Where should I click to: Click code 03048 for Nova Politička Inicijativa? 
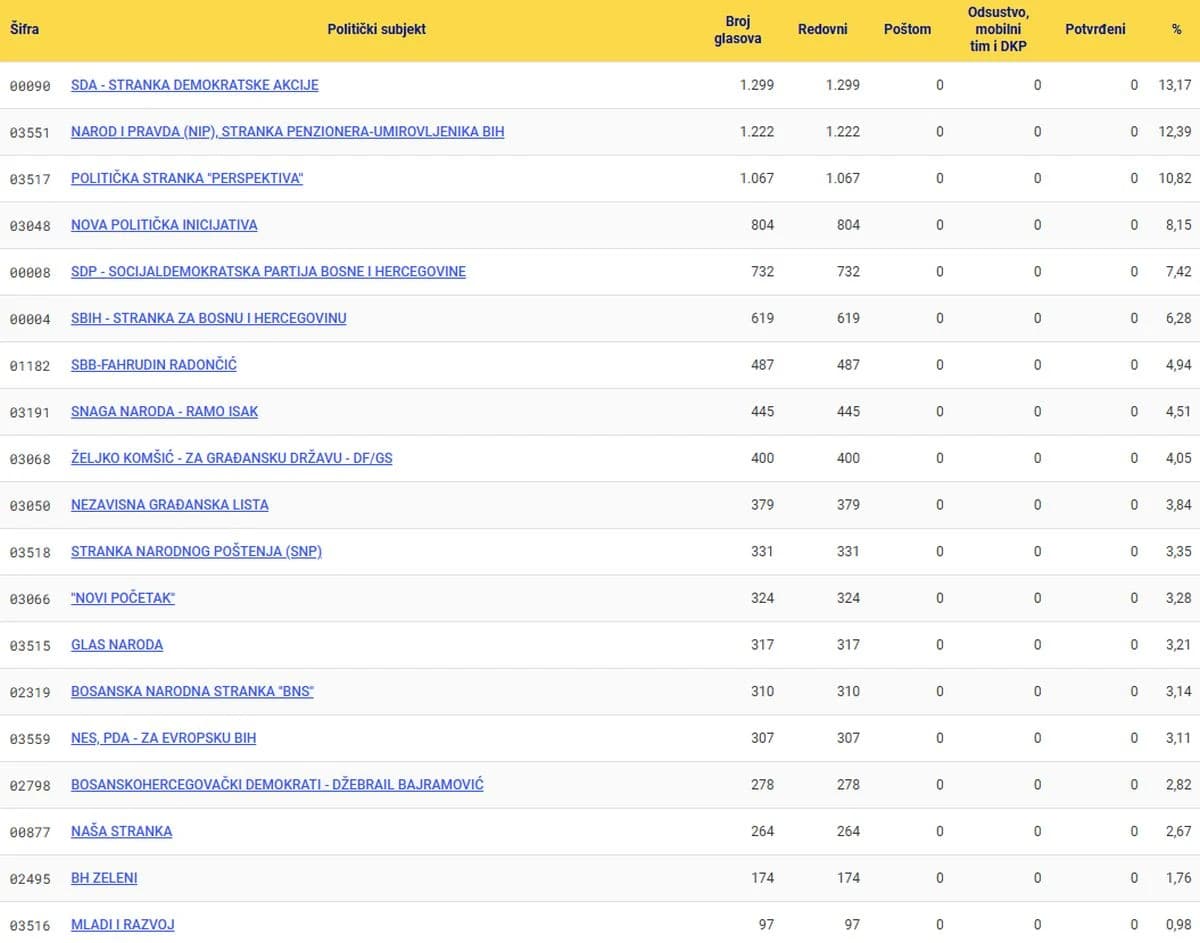pyautogui.click(x=30, y=226)
